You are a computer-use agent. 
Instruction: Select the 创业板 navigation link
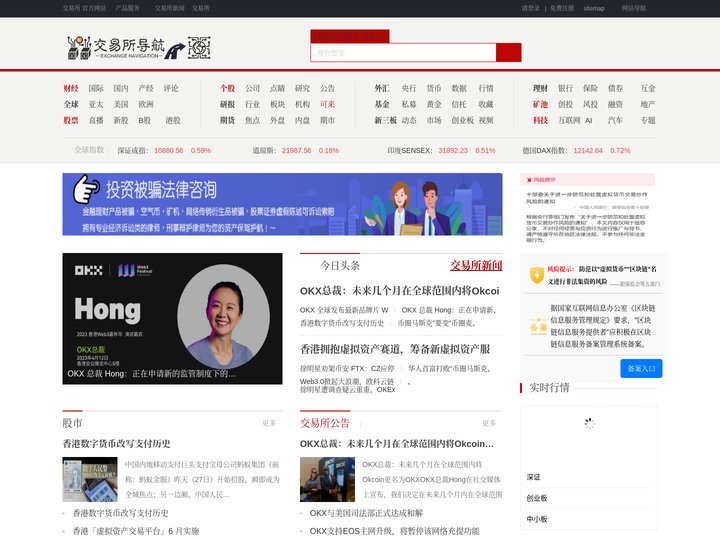(462, 120)
